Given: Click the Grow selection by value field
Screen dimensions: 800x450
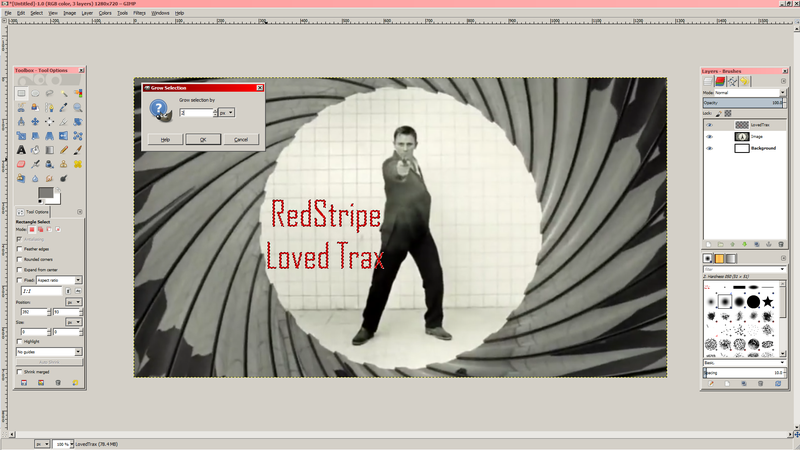Looking at the screenshot, I should click(196, 113).
